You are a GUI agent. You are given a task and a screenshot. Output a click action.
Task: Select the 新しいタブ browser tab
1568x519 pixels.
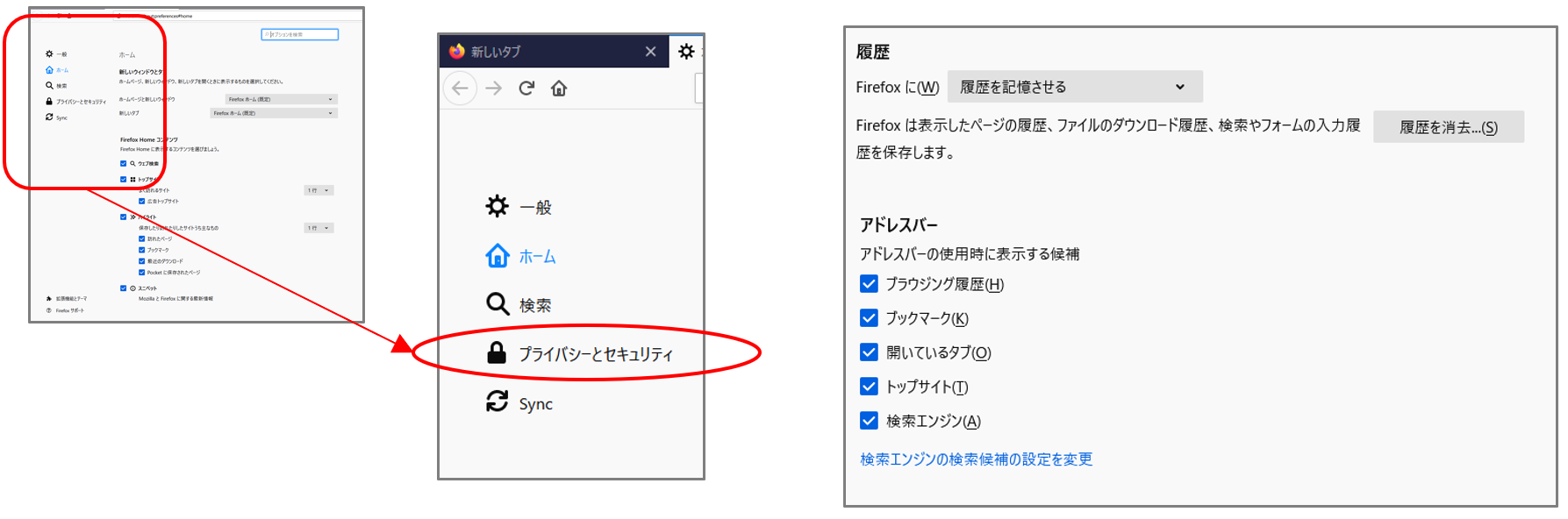[554, 52]
